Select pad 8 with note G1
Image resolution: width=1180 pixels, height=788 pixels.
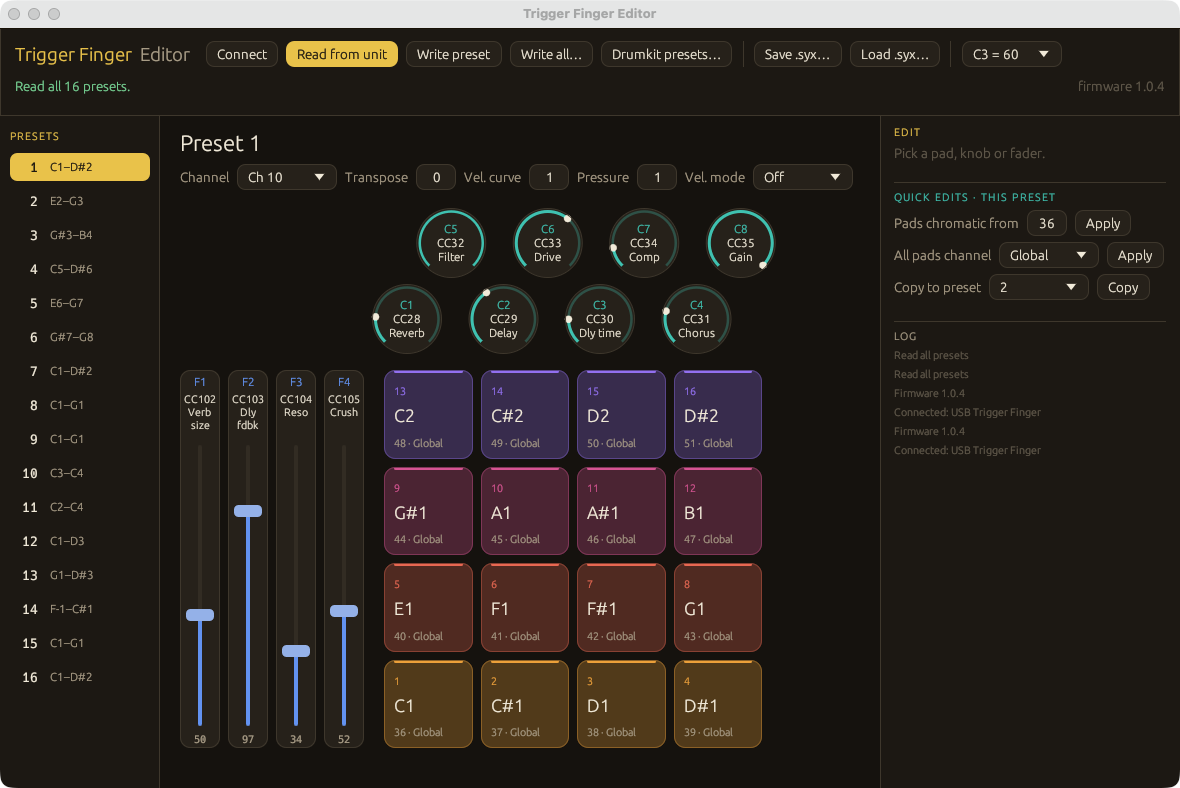[718, 607]
